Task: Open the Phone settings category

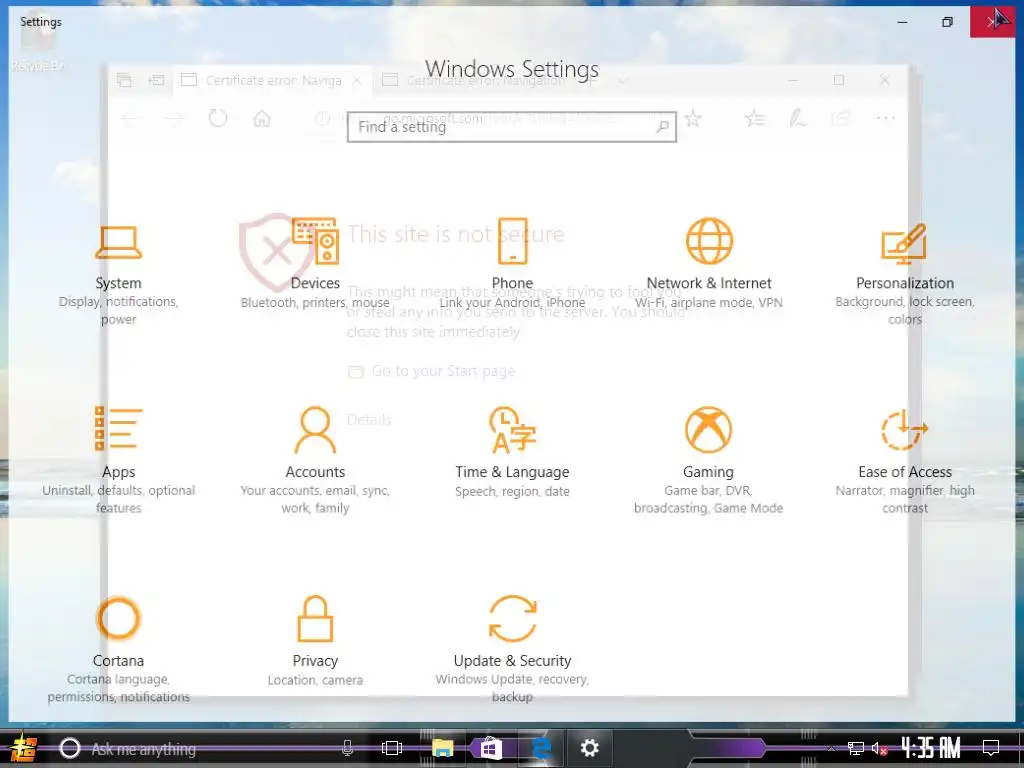Action: 513,264
